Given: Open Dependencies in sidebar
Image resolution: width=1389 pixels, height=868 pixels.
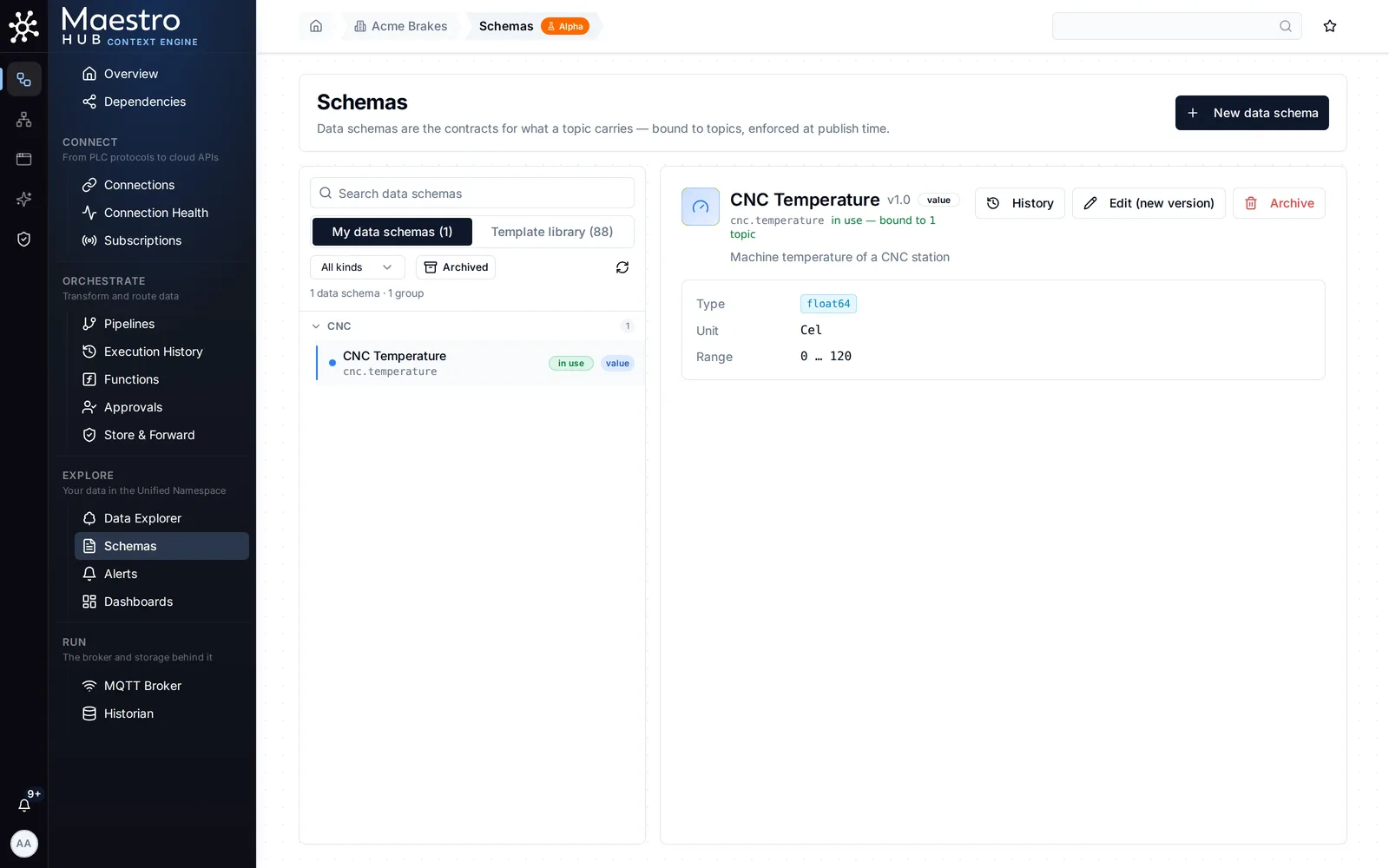Looking at the screenshot, I should coord(161,102).
